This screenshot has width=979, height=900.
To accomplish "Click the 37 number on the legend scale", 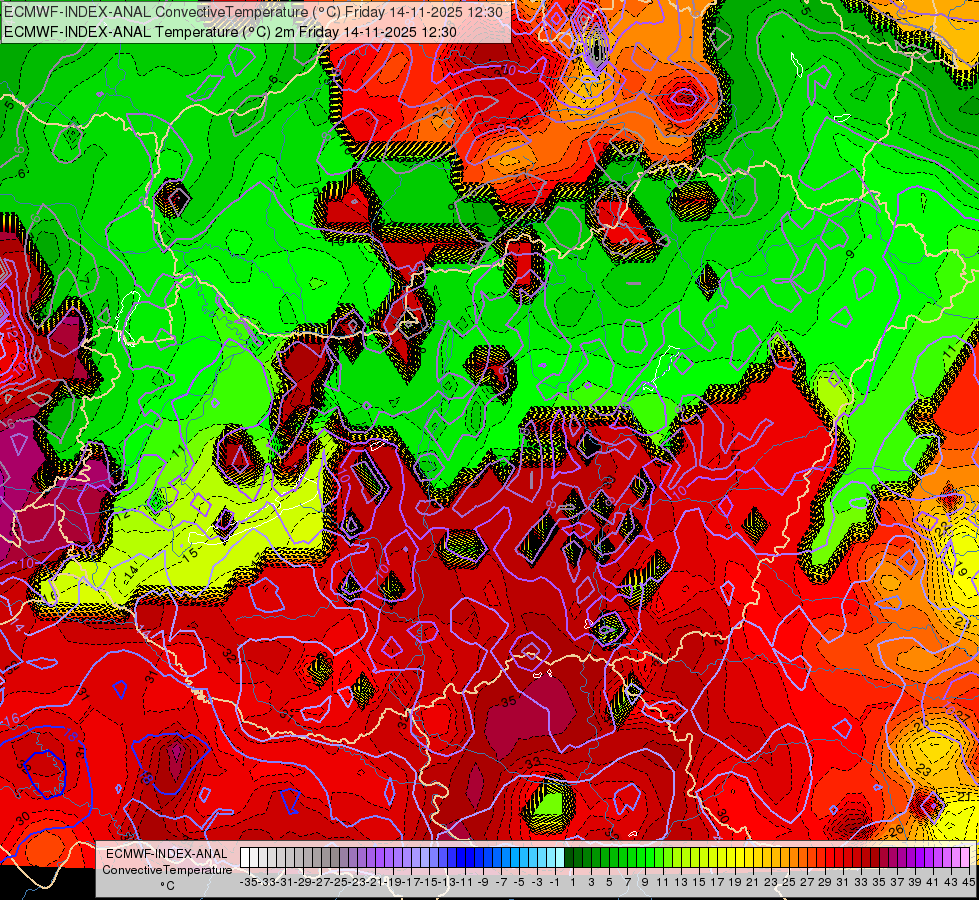I will click(x=897, y=882).
